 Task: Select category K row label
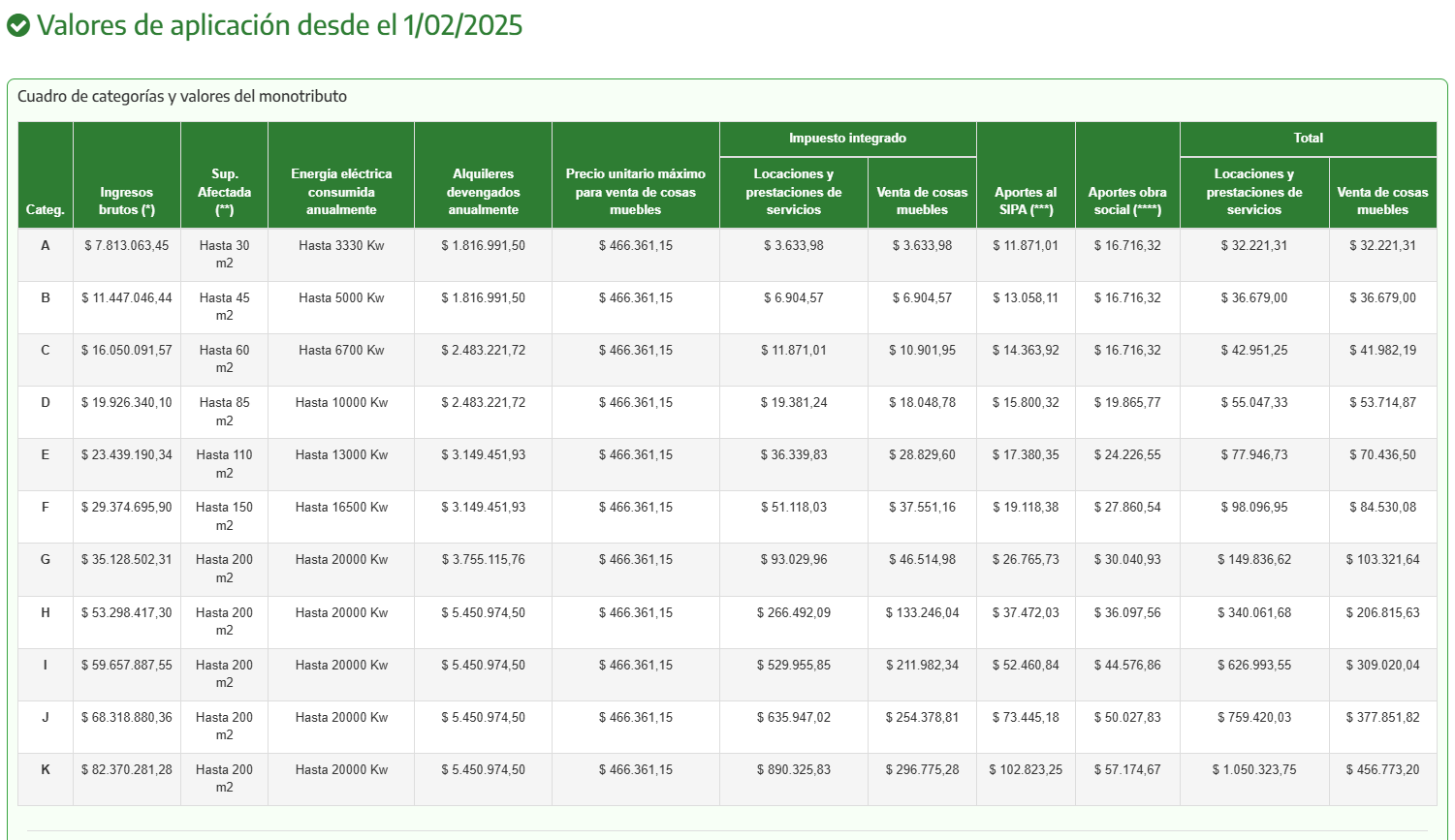[x=46, y=770]
